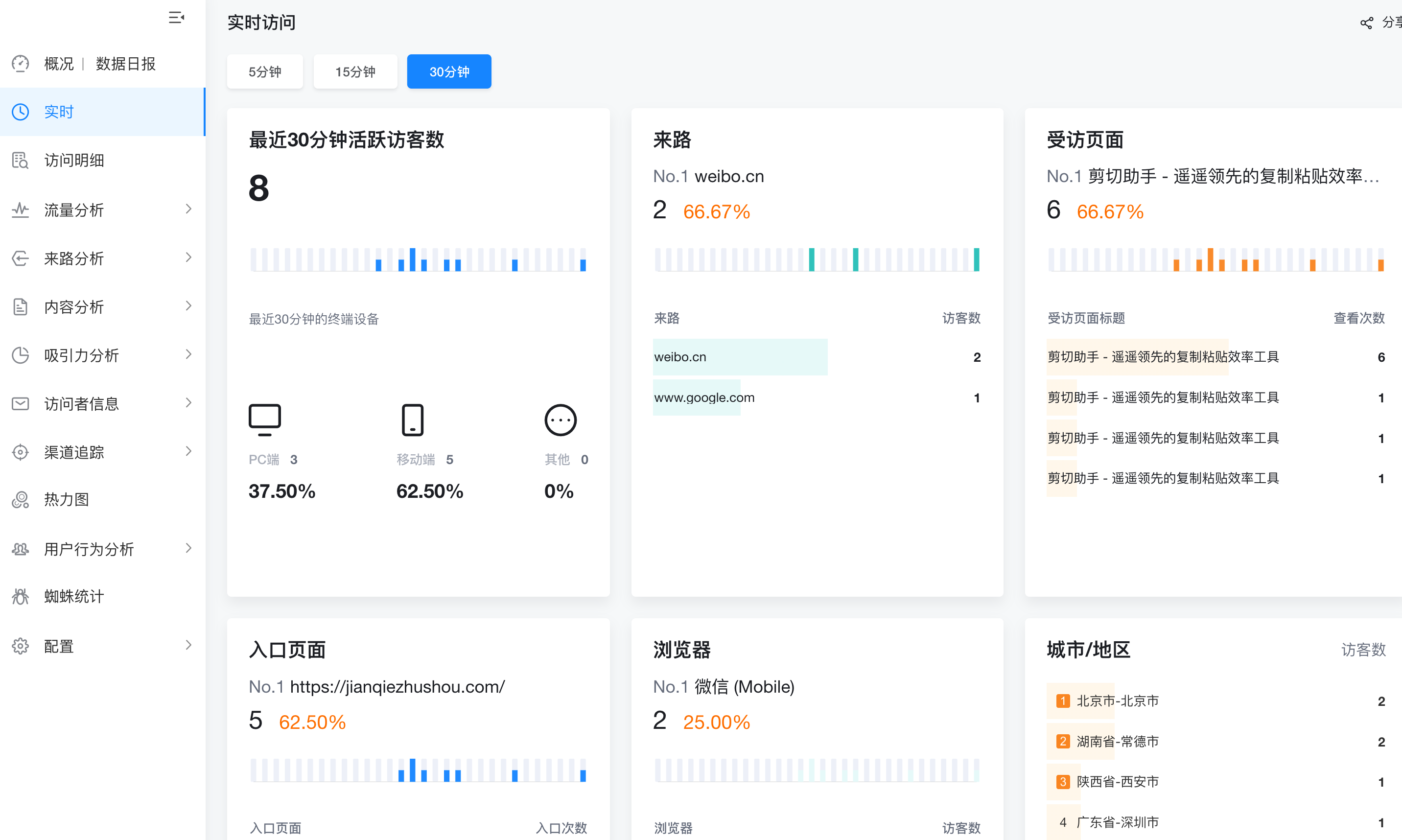Screen dimensions: 1402x840
Task: Collapse the sidebar with the menu fold icon
Action: 177,18
